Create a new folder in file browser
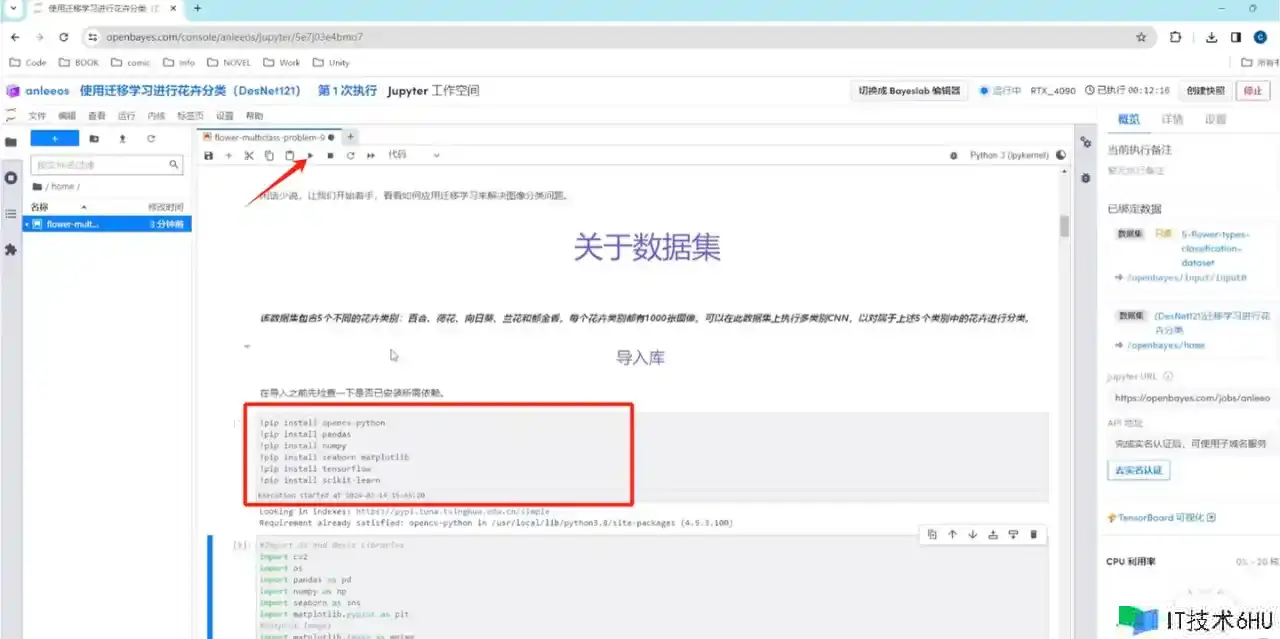Screen dimensions: 1280x639 94,138
